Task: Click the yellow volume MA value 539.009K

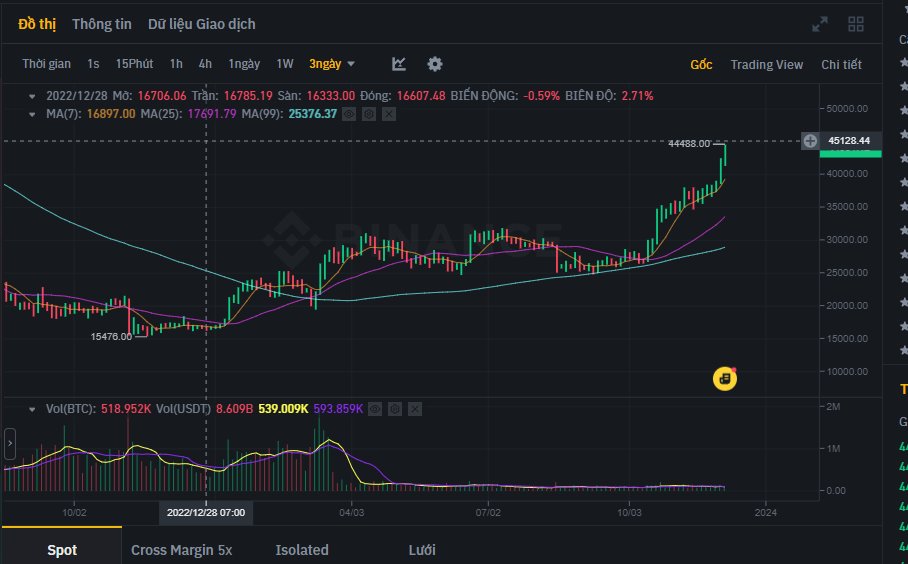Action: click(x=283, y=409)
